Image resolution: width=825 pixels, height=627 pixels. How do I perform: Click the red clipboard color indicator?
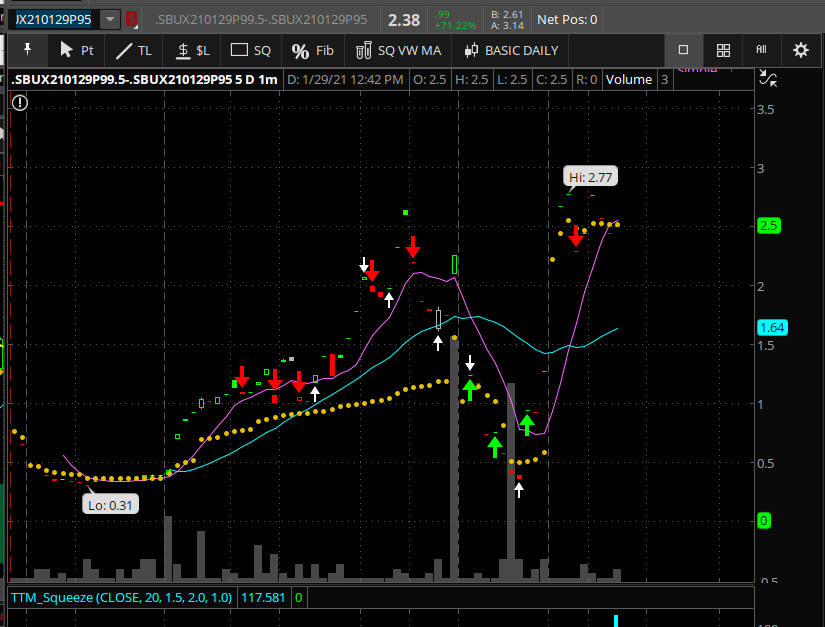pyautogui.click(x=131, y=19)
